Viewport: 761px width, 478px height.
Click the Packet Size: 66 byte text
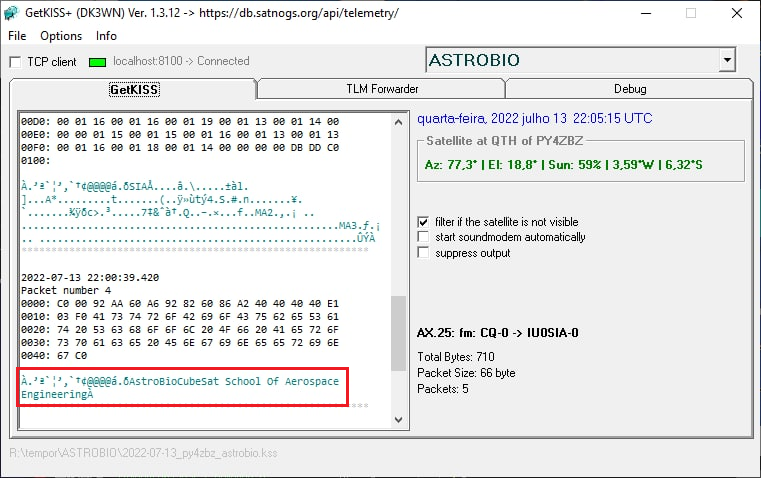[466, 373]
